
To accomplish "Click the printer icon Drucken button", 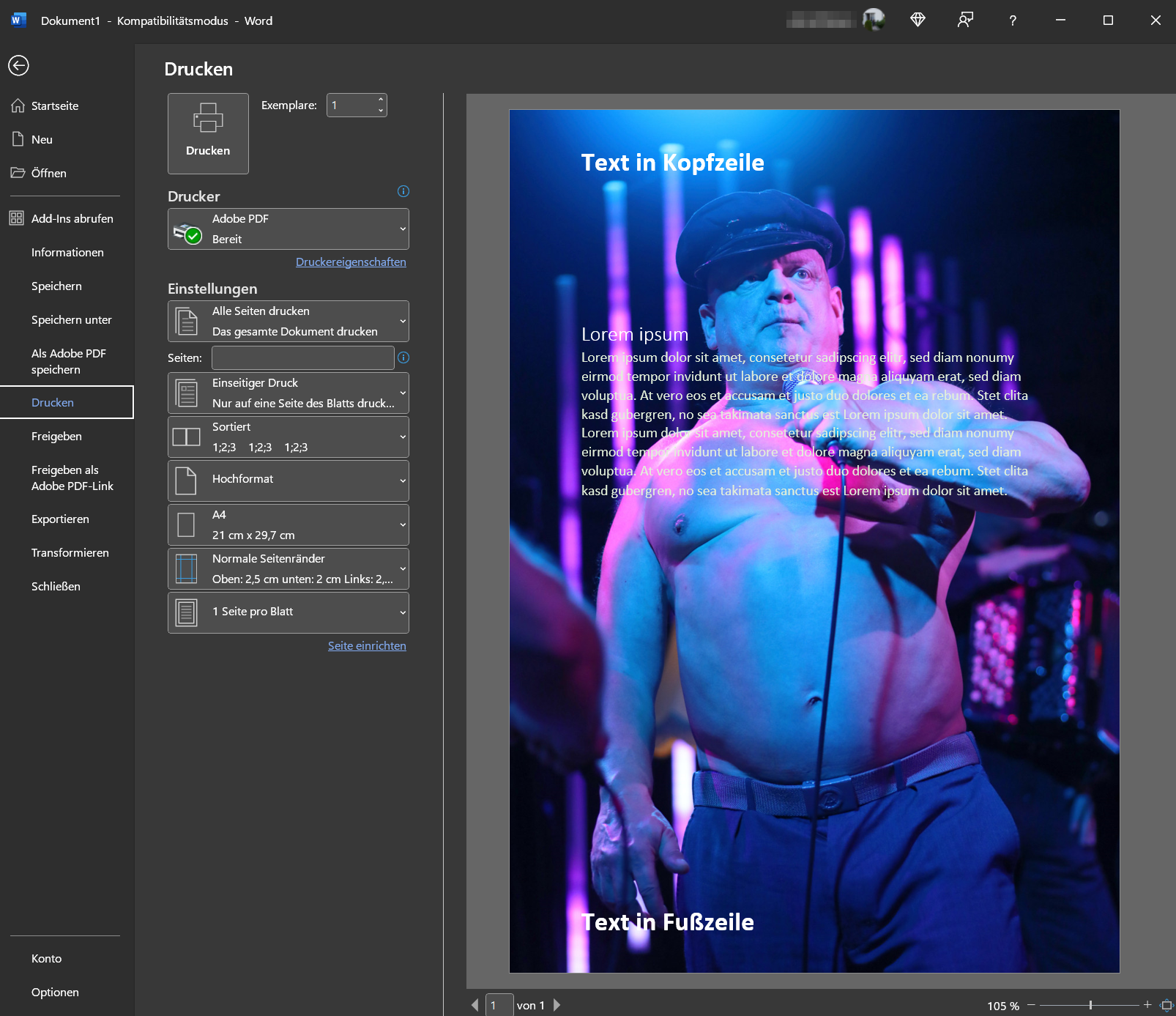I will [208, 133].
